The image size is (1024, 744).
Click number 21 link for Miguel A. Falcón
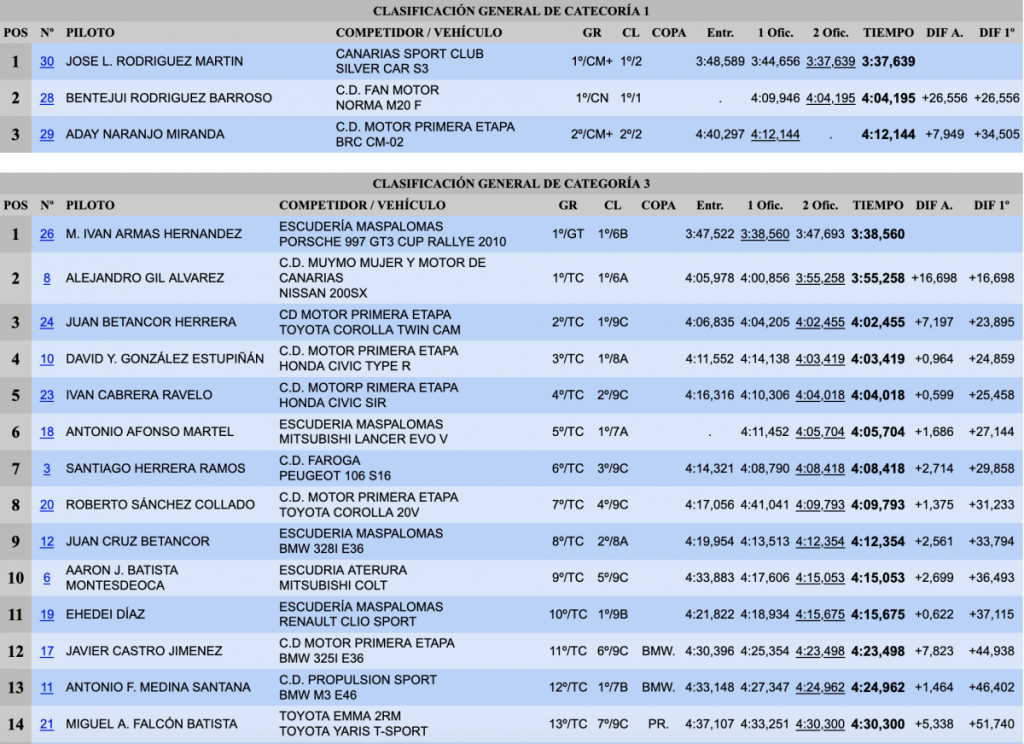pos(47,724)
